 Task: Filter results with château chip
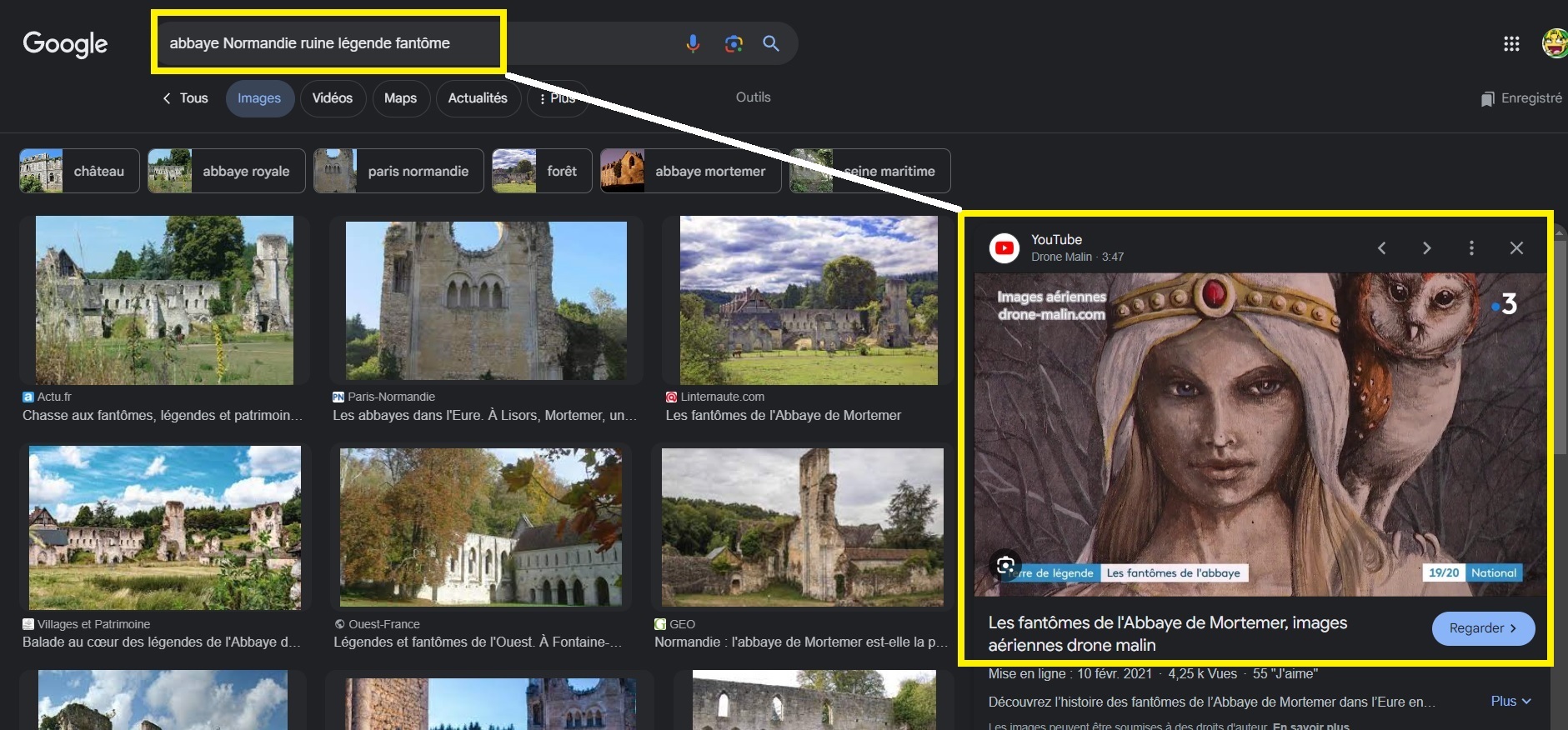[79, 171]
